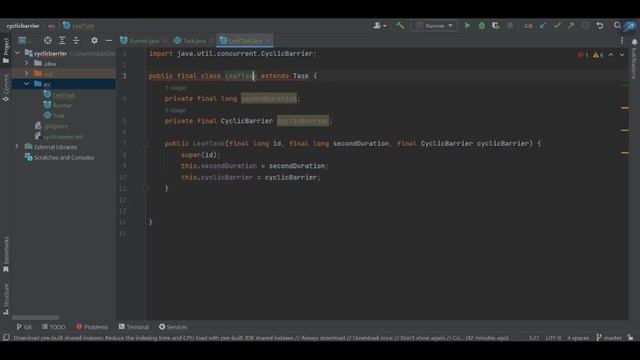Open the Problems tool window tab
The width and height of the screenshot is (640, 360).
point(92,327)
